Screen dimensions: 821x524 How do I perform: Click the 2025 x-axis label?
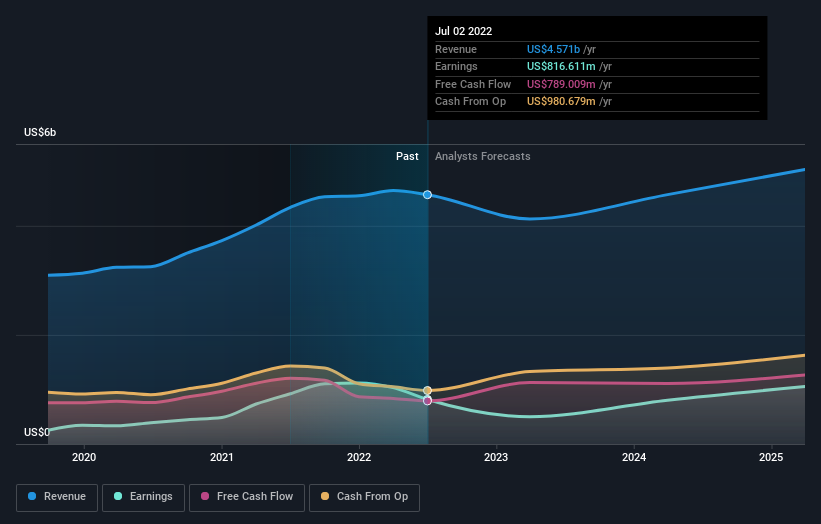[771, 458]
